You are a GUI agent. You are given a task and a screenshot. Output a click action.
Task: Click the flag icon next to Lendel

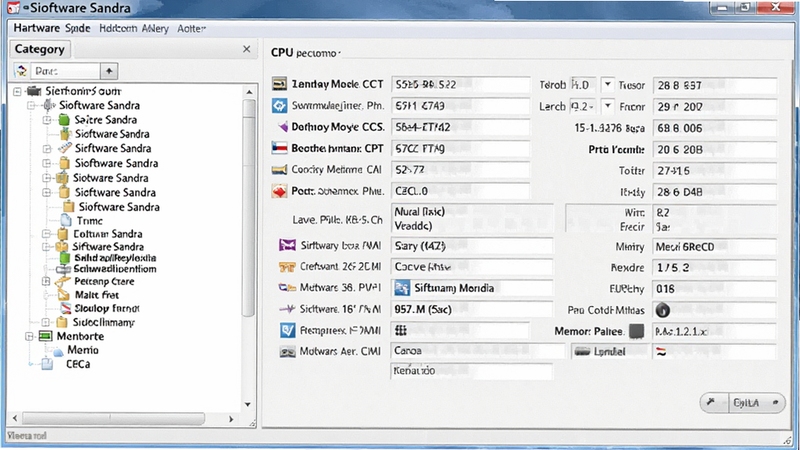pos(661,352)
